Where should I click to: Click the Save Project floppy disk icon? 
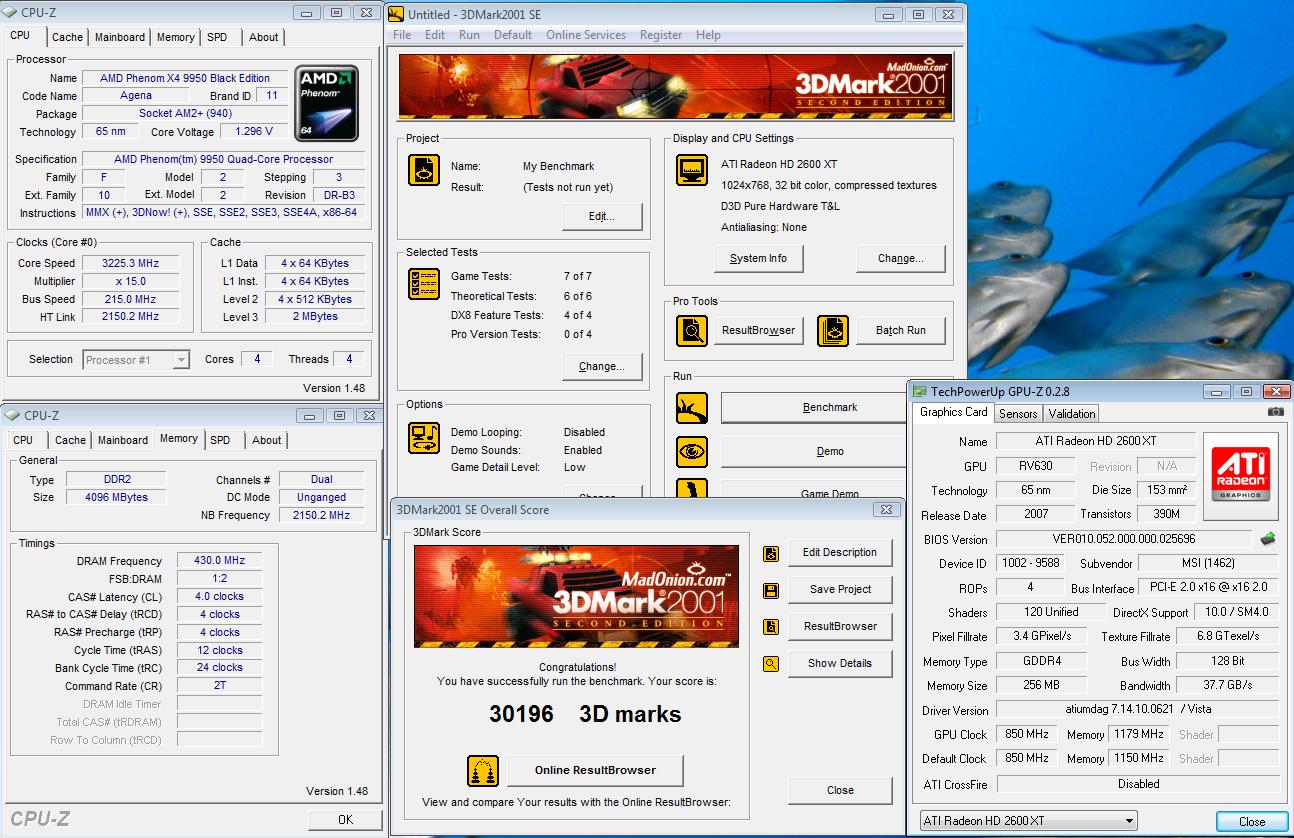pos(771,590)
